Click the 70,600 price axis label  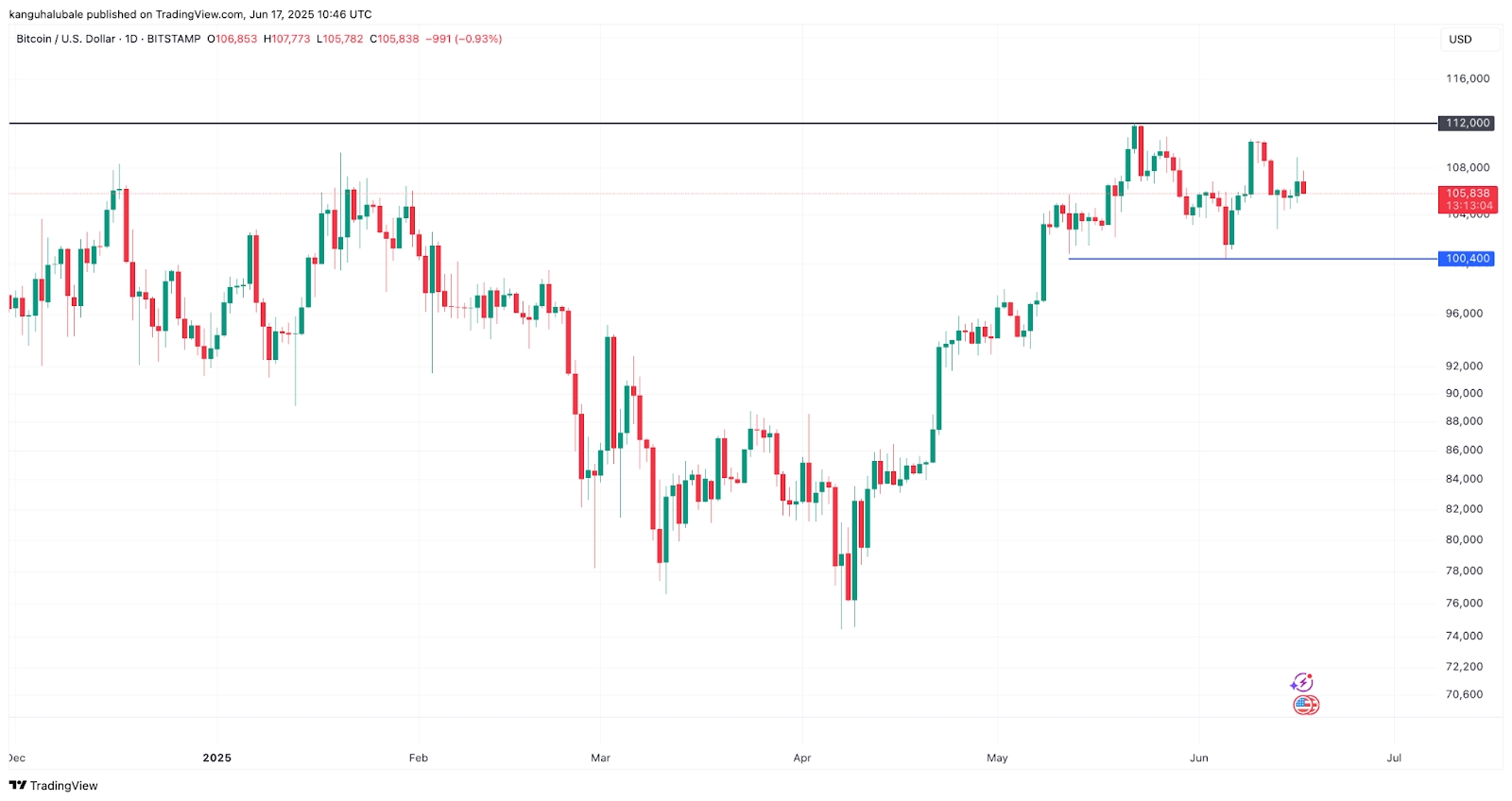[1464, 694]
